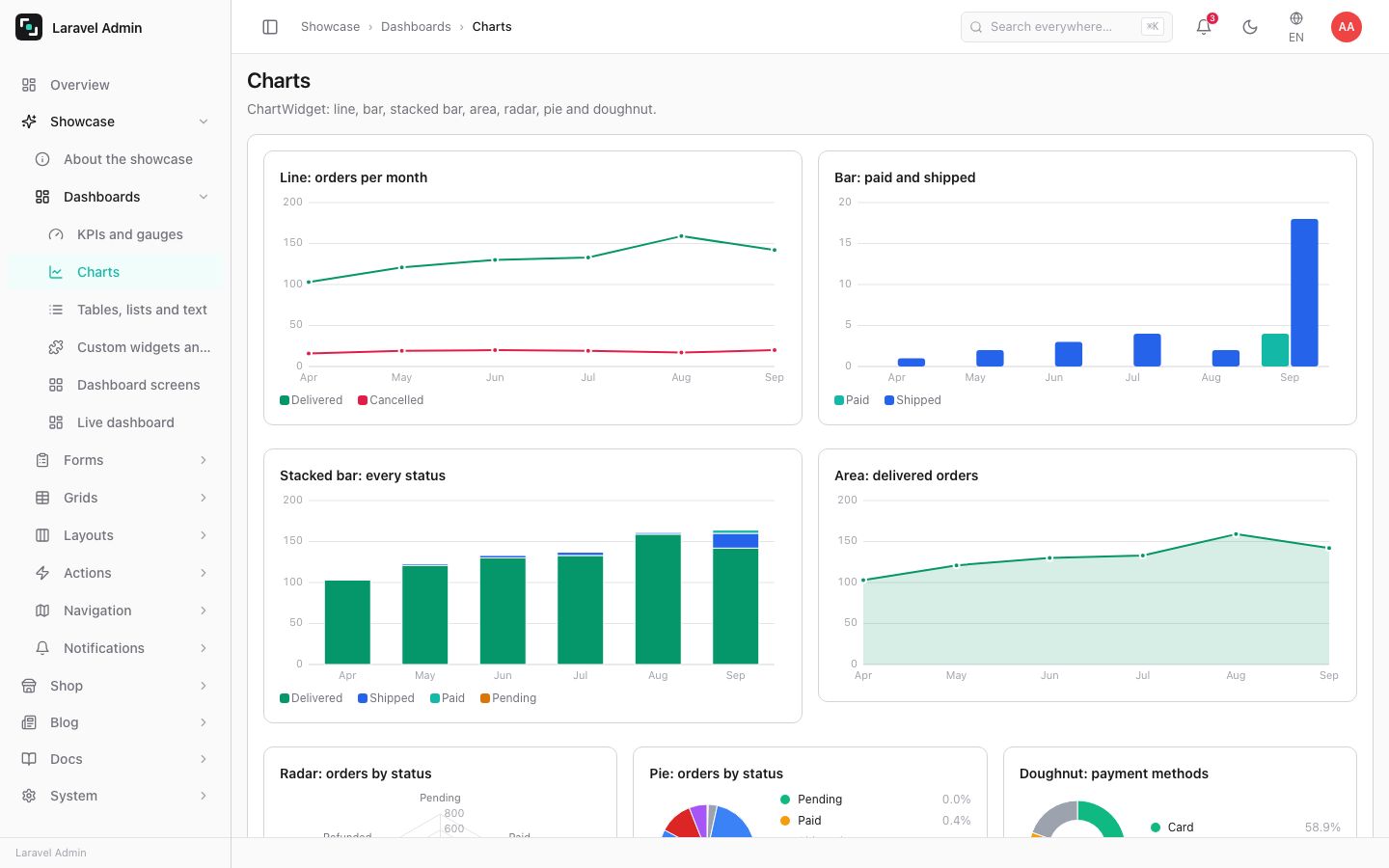Screen dimensions: 1389x868
Task: Collapse the Showcase sidebar chevron
Action: point(204,122)
